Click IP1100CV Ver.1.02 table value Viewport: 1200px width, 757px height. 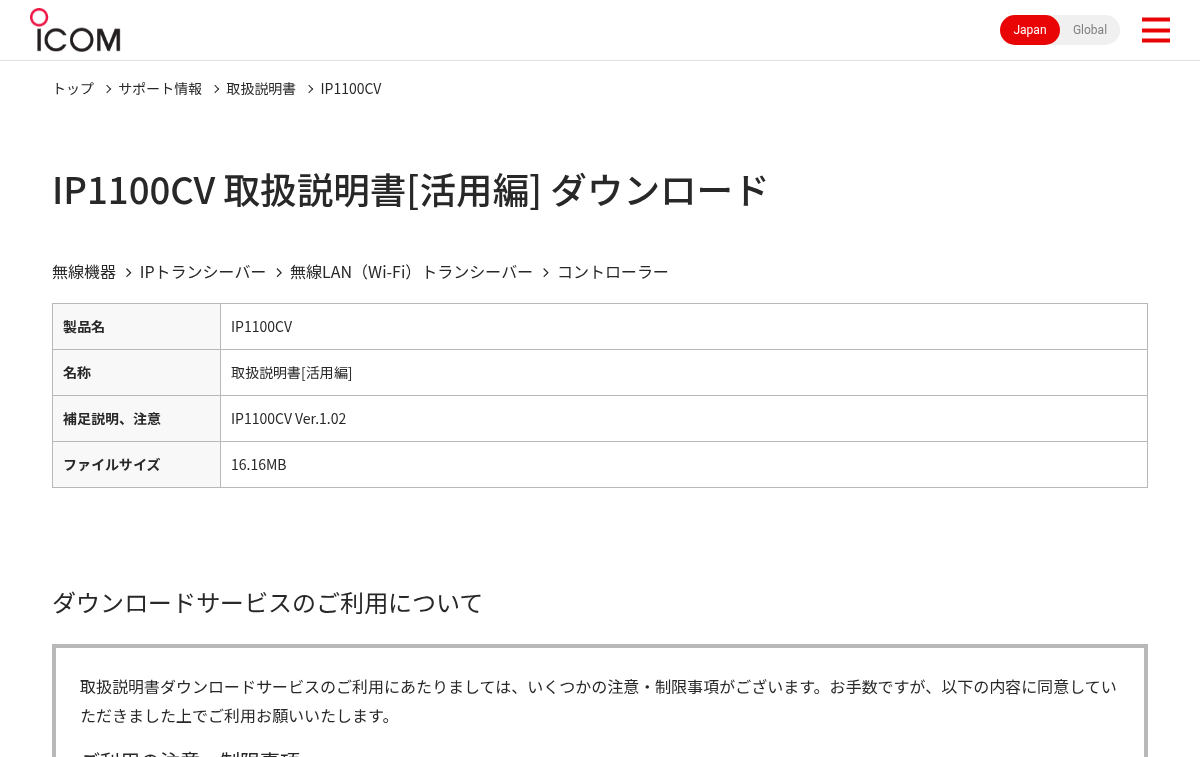289,419
